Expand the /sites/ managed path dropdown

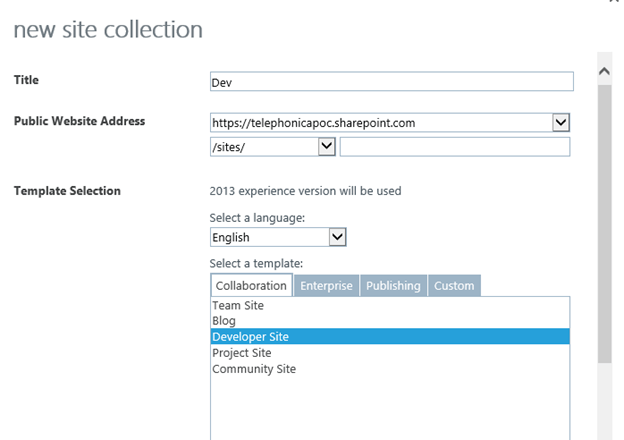(326, 147)
